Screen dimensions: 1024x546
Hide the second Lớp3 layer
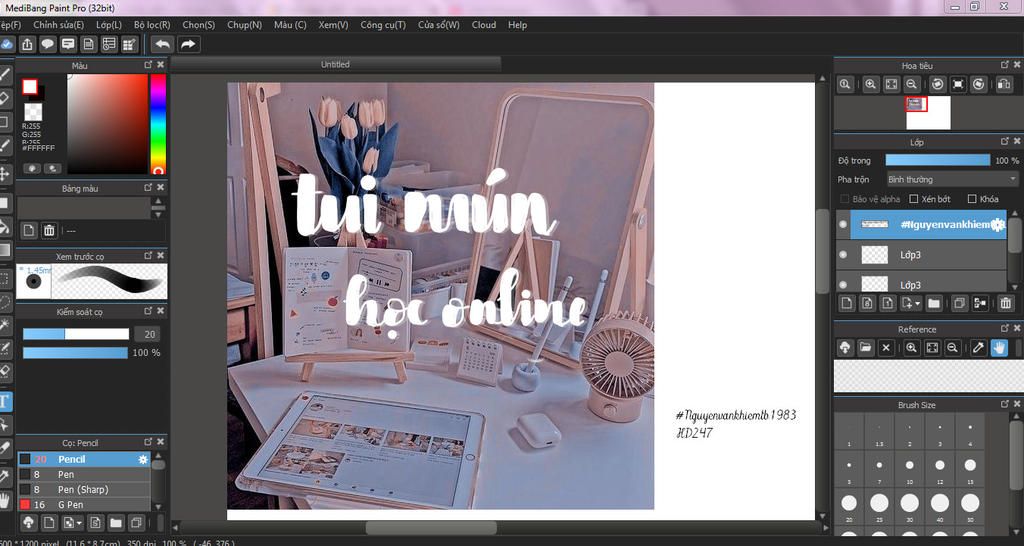tap(843, 285)
